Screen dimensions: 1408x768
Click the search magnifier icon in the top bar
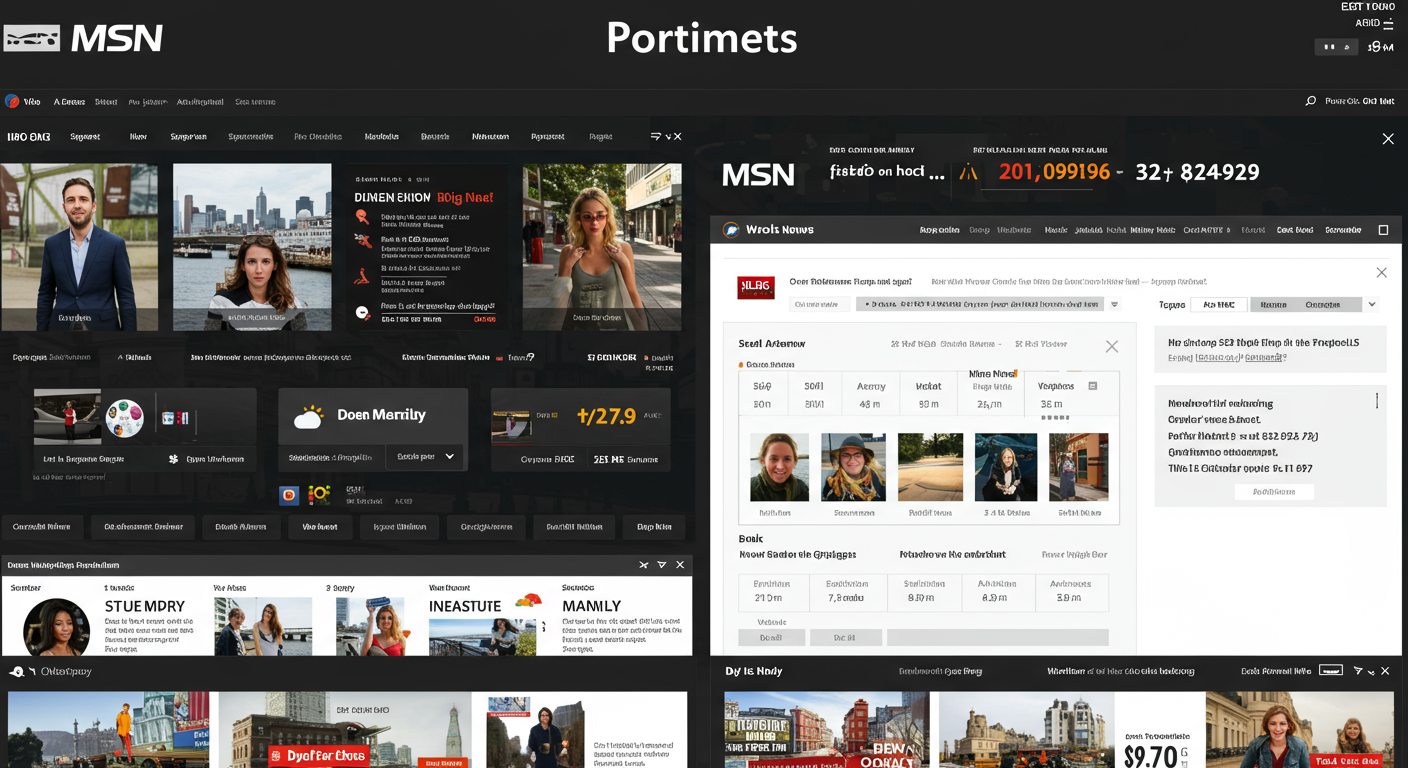point(1310,101)
